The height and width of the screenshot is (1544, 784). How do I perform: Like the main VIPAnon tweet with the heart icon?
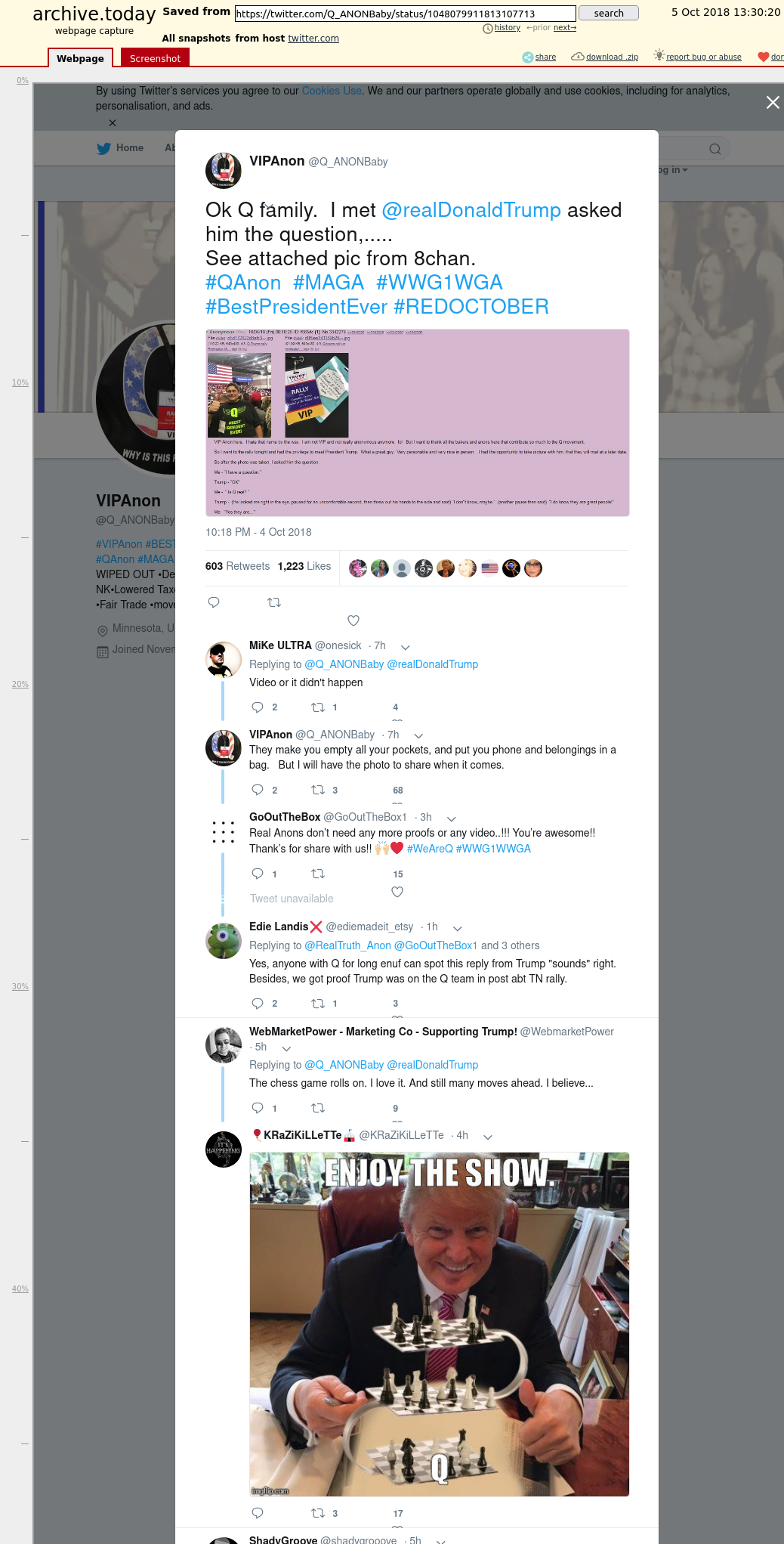pos(353,620)
